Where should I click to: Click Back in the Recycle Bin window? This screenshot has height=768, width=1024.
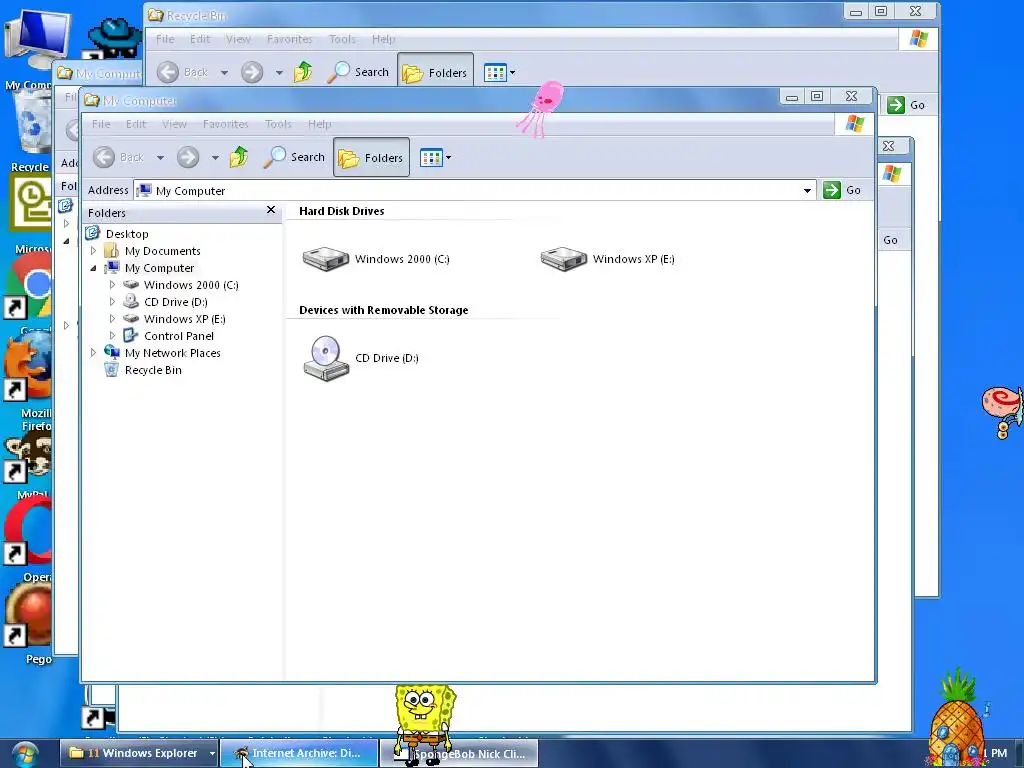point(182,72)
